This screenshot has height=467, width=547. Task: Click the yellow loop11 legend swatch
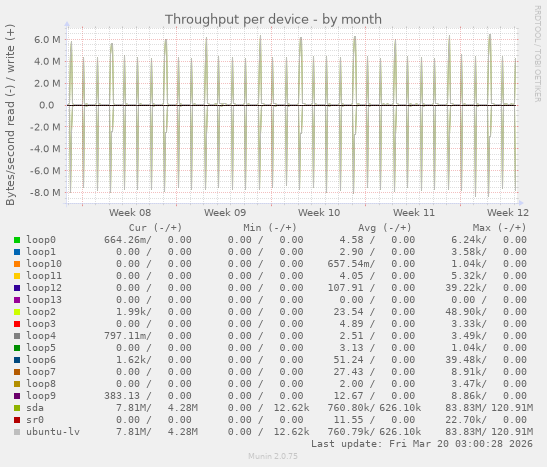click(x=17, y=276)
